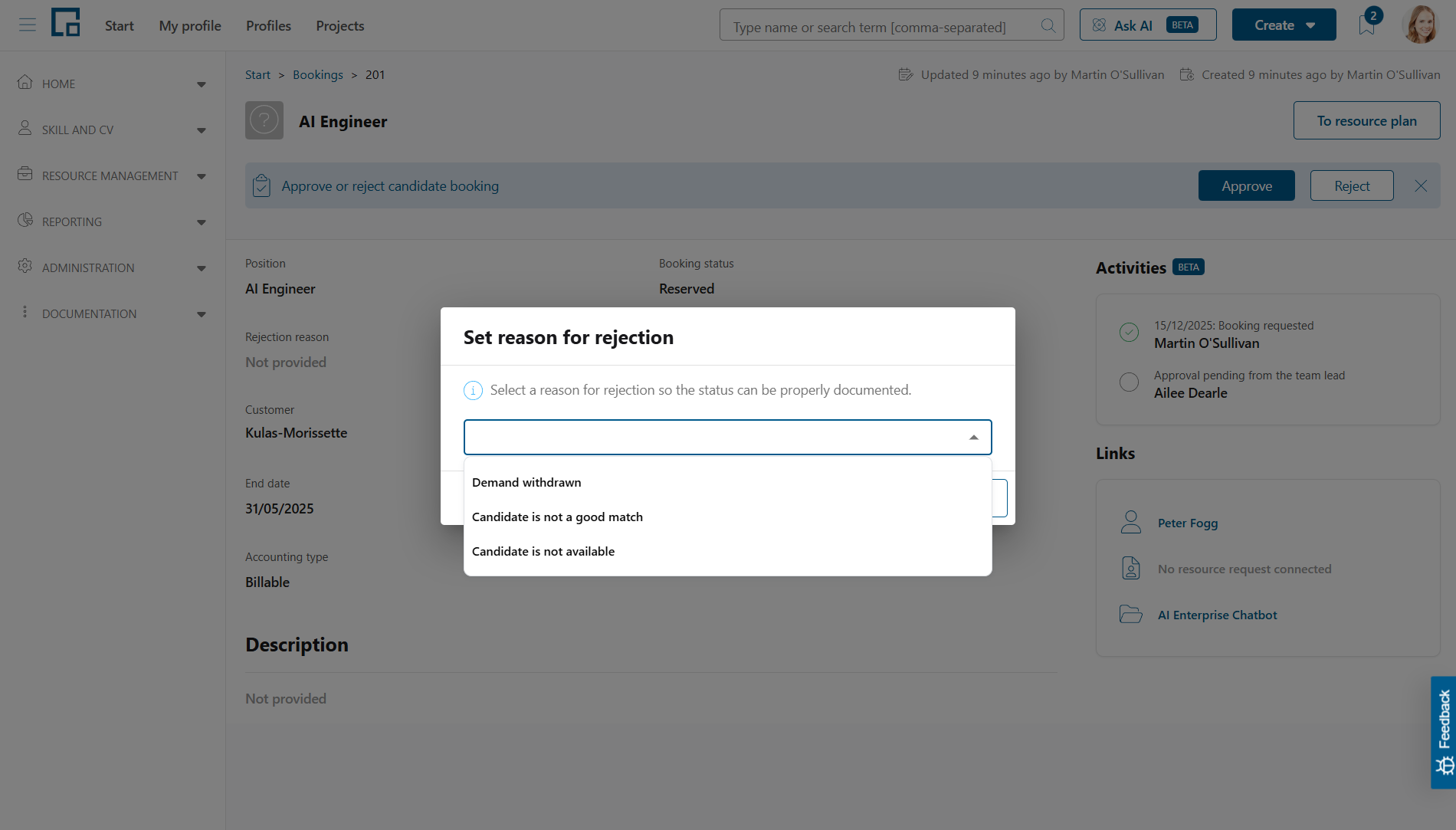Click the folder icon beside AI Enterprise Chatbot

1131,614
